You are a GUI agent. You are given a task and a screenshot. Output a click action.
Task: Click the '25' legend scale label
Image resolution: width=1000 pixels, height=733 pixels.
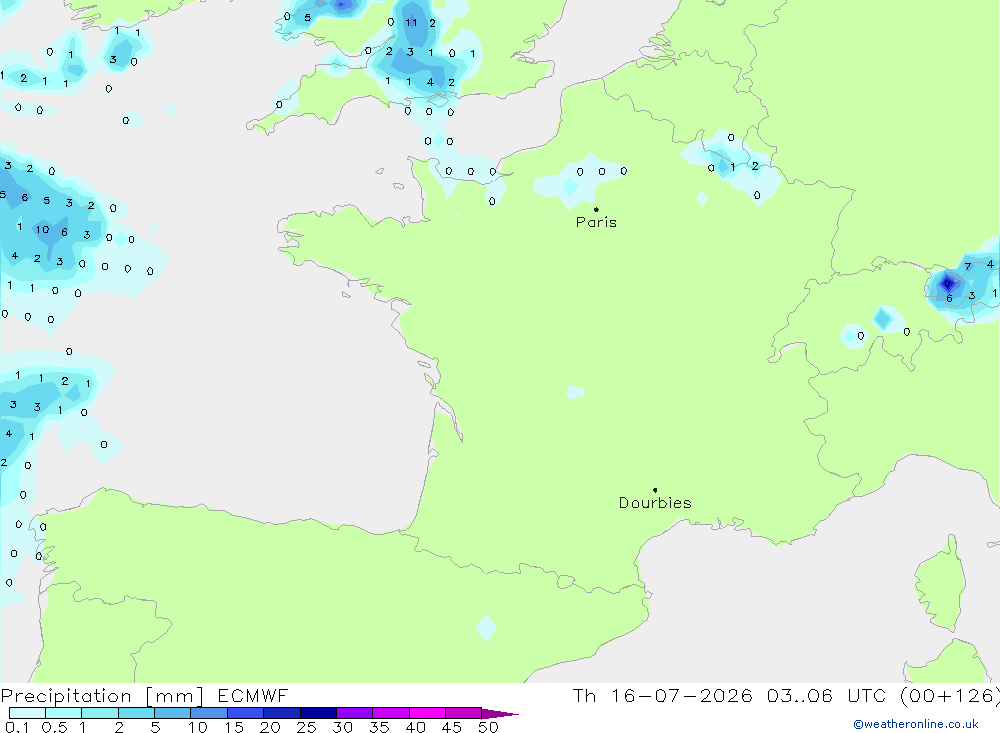[306, 727]
